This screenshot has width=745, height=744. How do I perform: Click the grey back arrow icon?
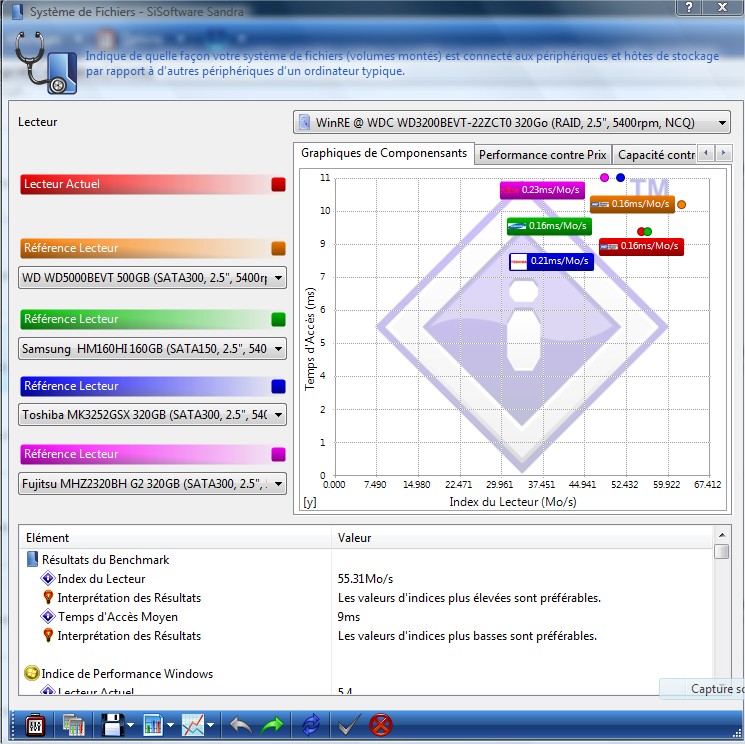click(x=240, y=725)
